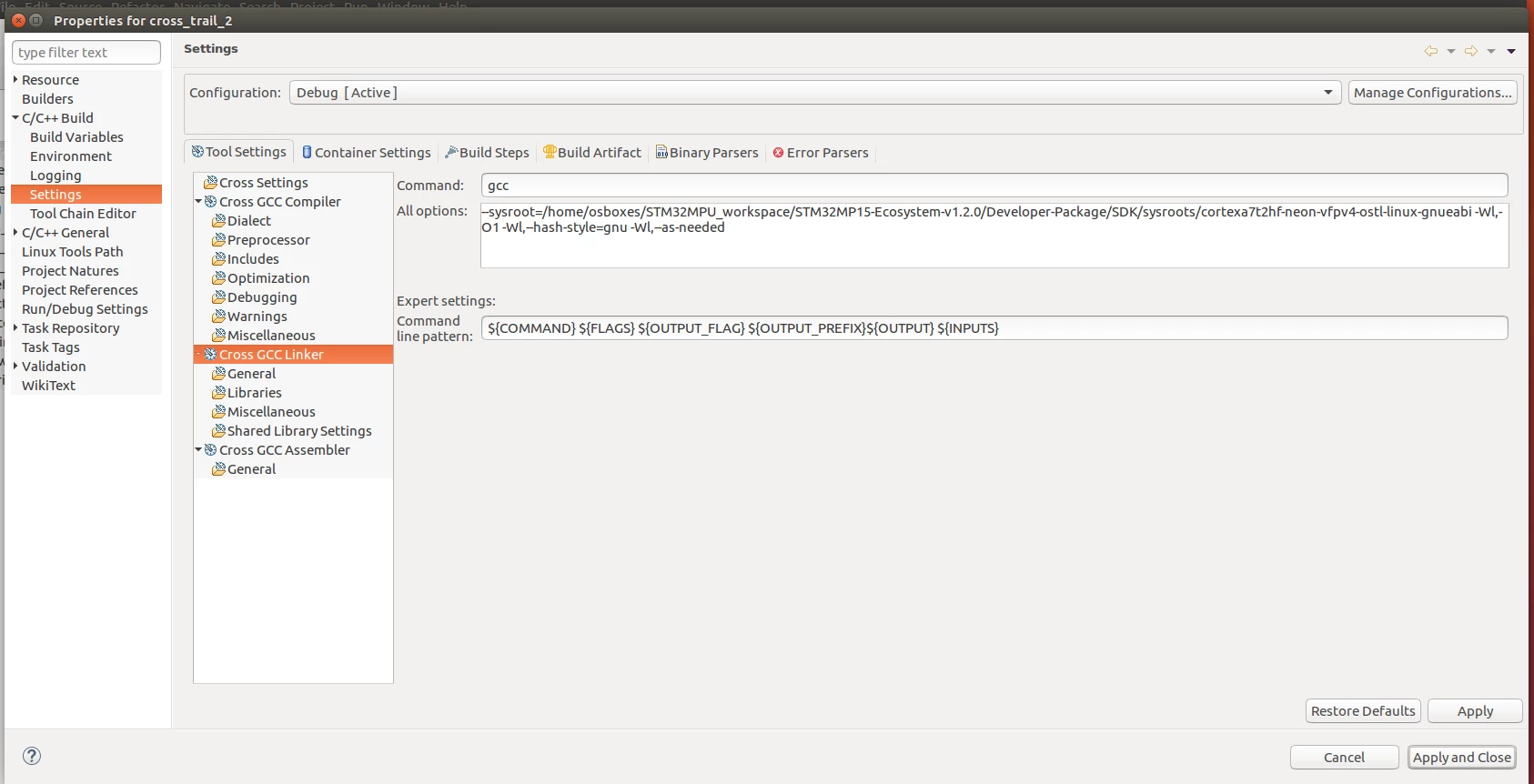Click Restore Defaults button

click(x=1363, y=711)
